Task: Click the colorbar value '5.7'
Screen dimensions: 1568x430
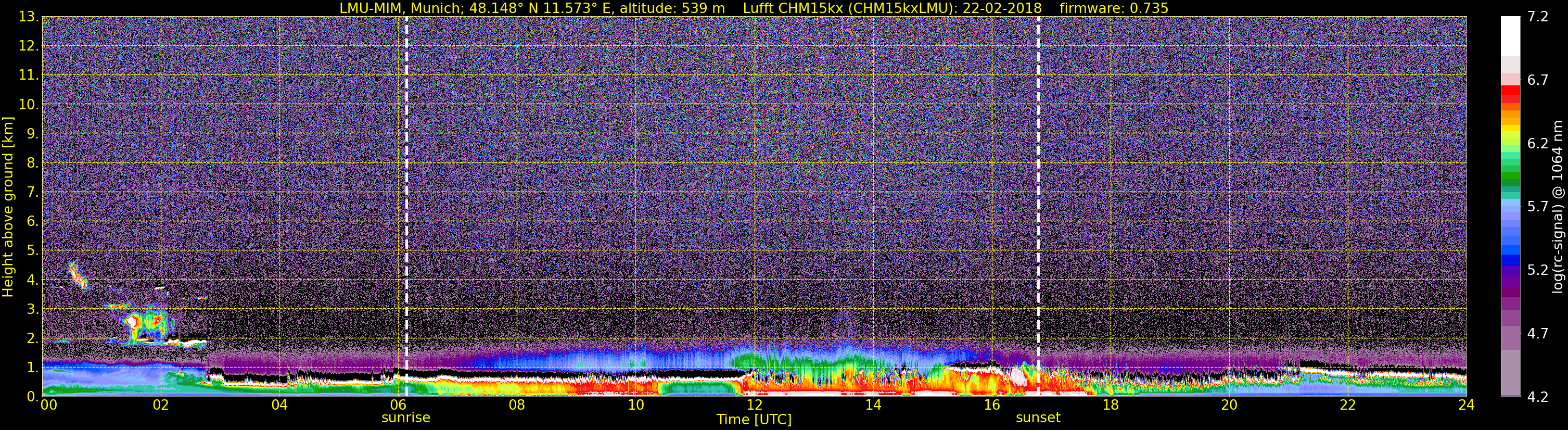Action: tap(1538, 207)
